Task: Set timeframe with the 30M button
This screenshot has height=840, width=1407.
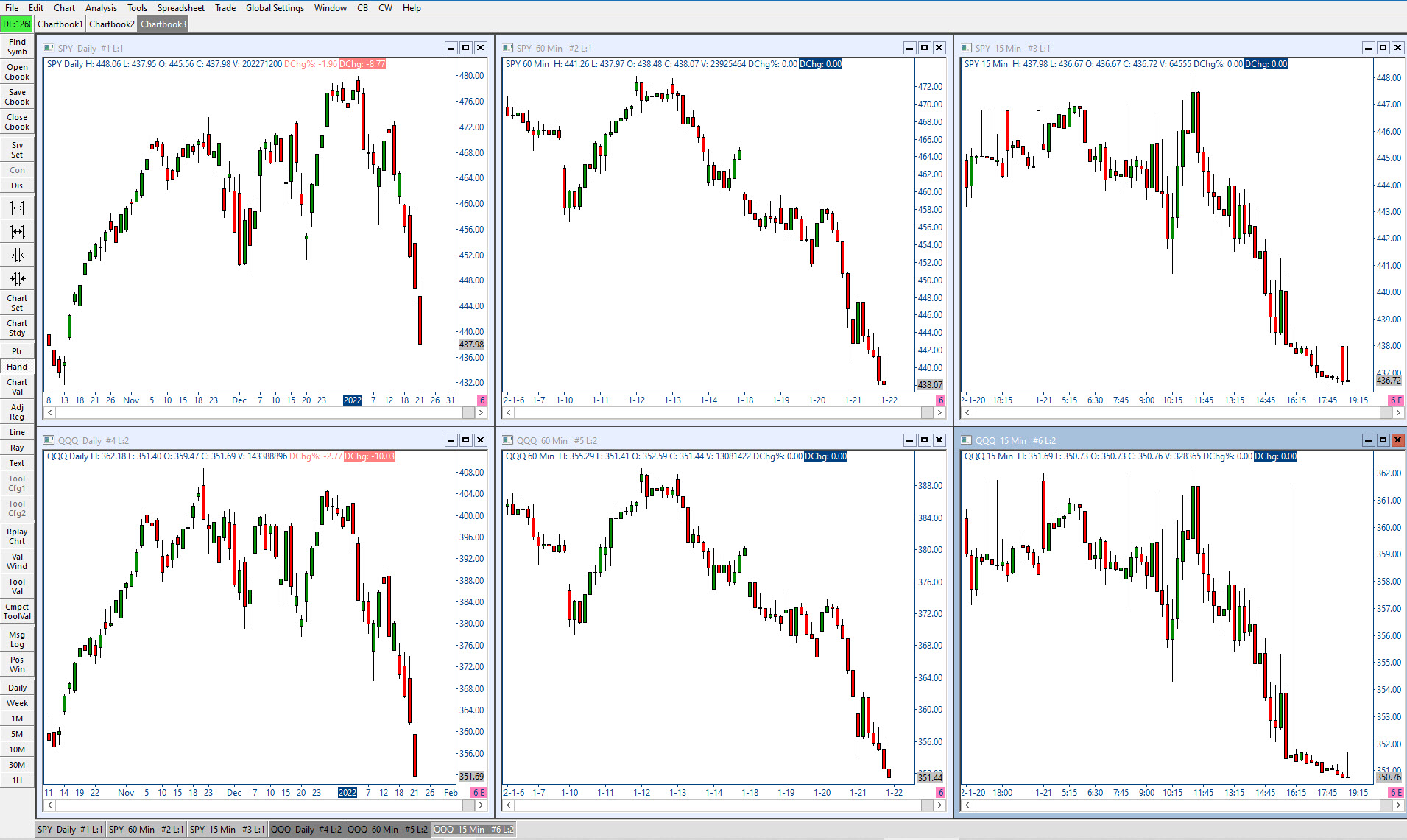Action: (x=17, y=765)
